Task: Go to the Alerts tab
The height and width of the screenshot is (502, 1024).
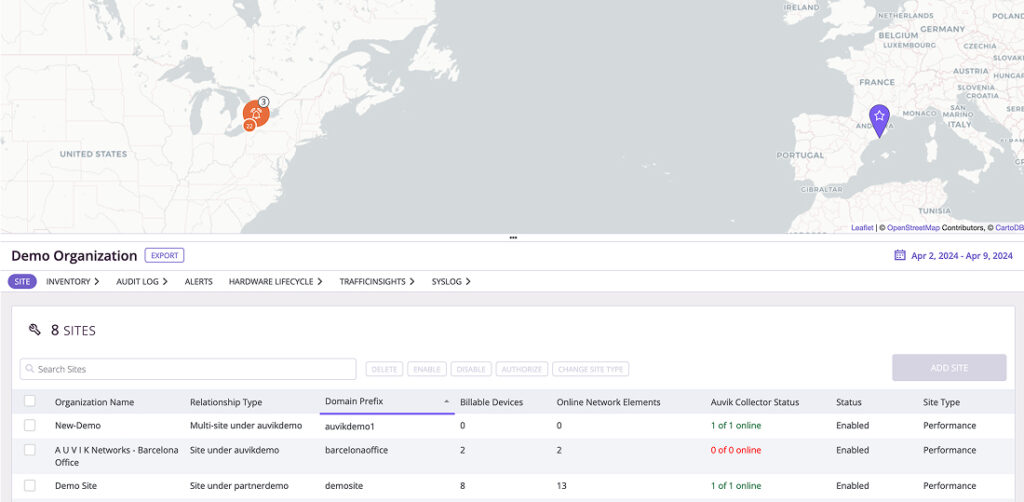Action: tap(199, 281)
